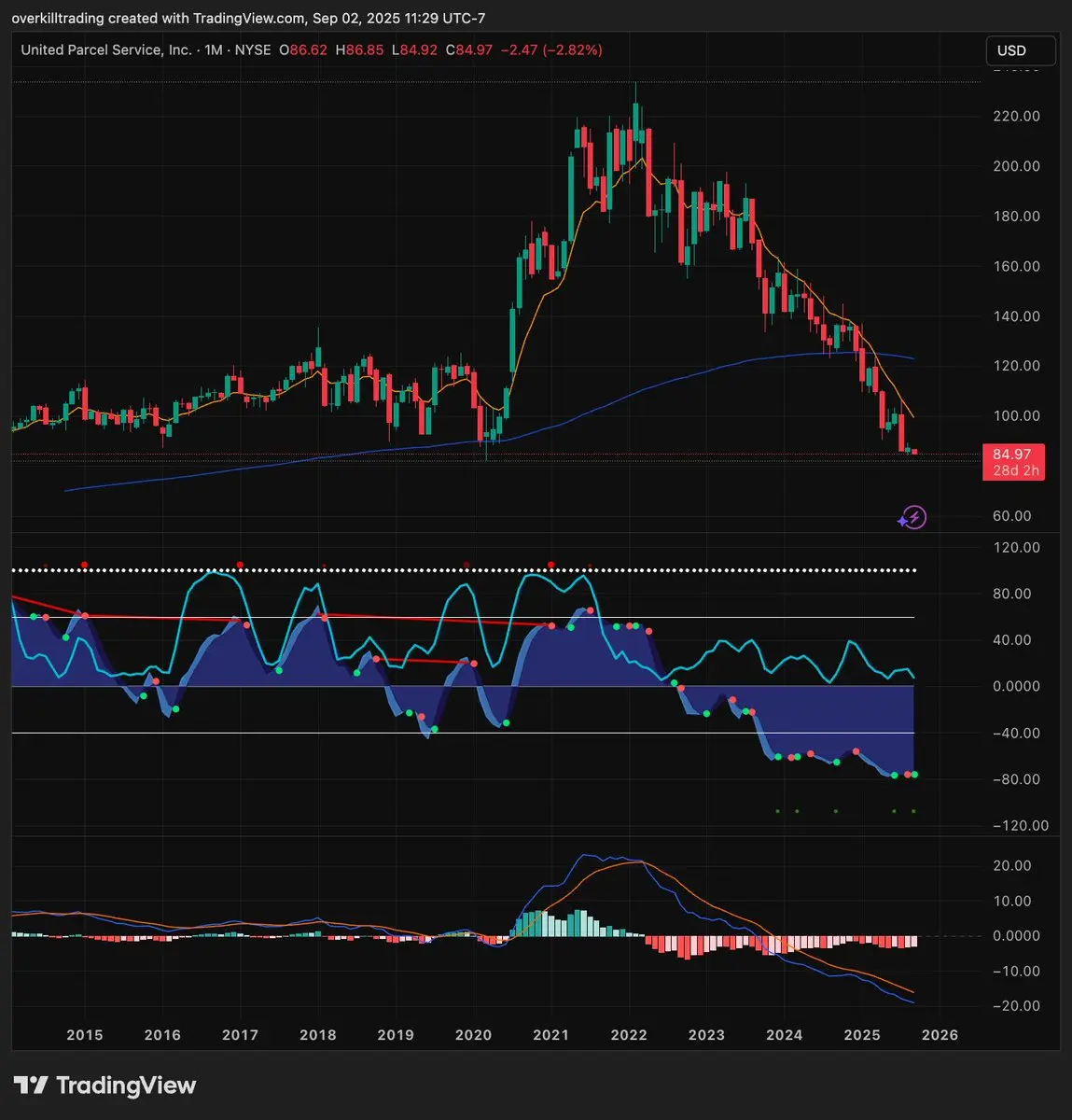Screen dimensions: 1072x1120
Task: Click the 2019 label on the time axis
Action: pyautogui.click(x=396, y=1035)
